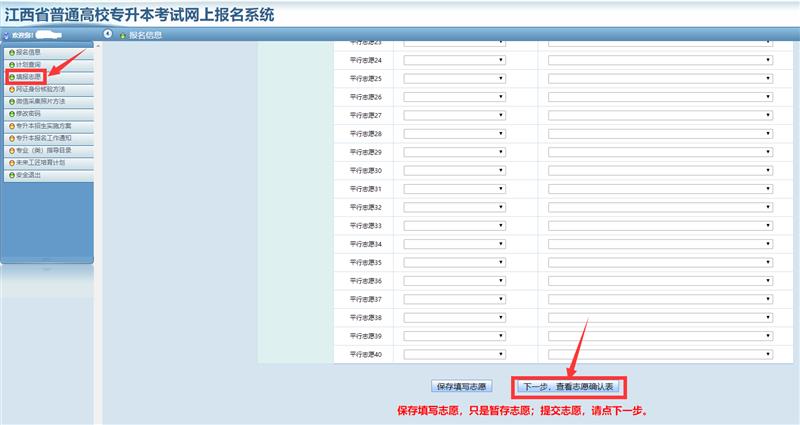Open second dropdown in 平行志愿34 row
Screen dimensions: 800x425
pyautogui.click(x=661, y=244)
